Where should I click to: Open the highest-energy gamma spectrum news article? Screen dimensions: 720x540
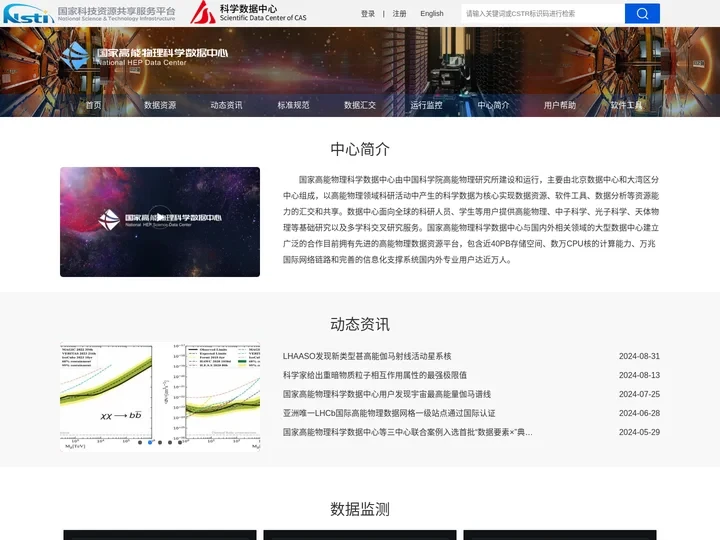[x=387, y=394]
